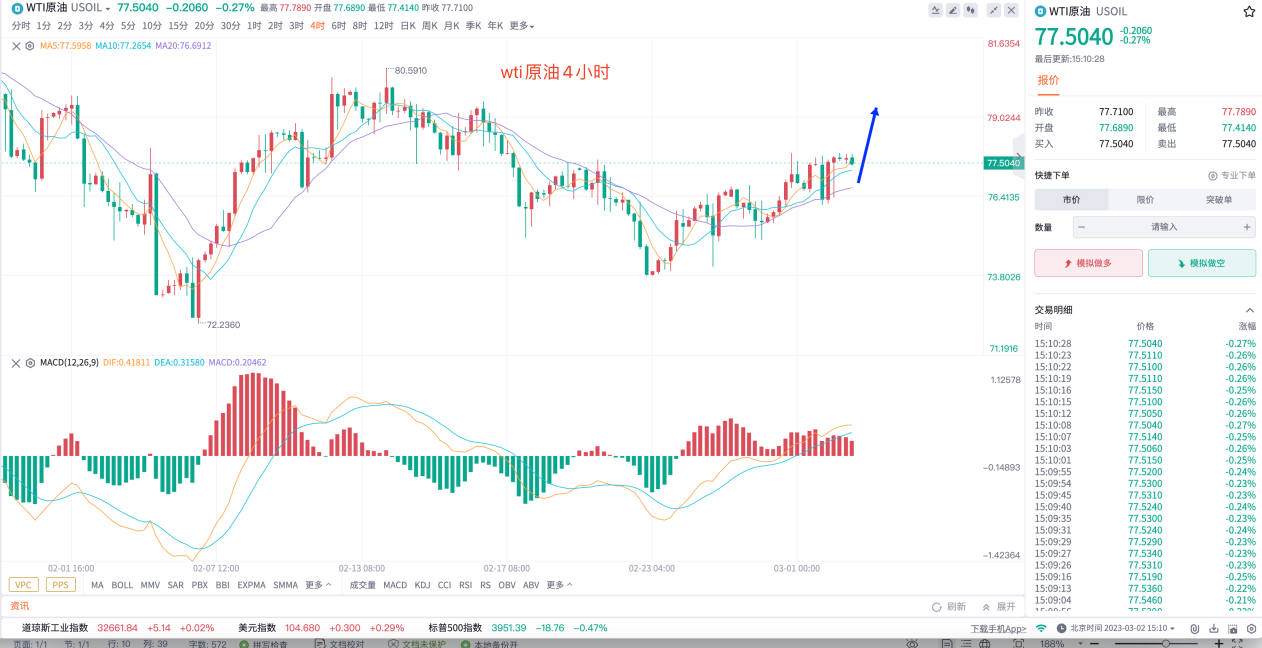Open the 下载手机App link
This screenshot has width=1262, height=648.
(x=998, y=629)
